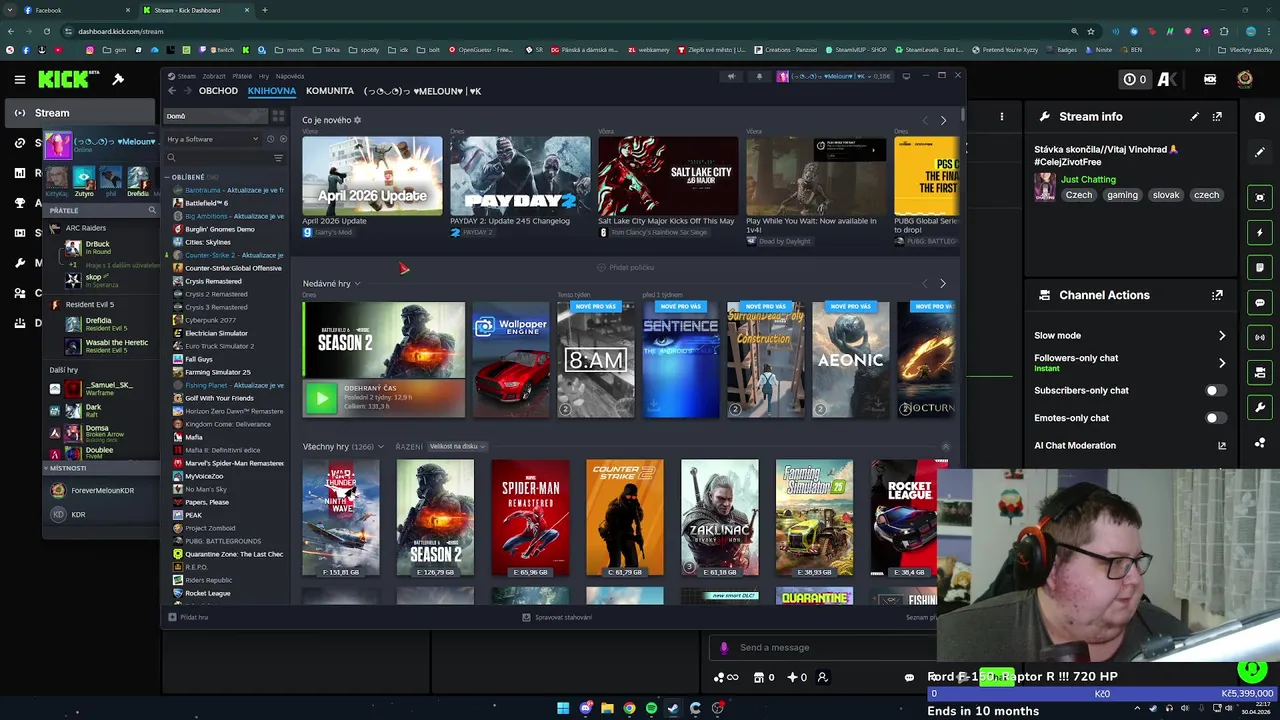1280x720 pixels.
Task: Edit stream info with pencil icon
Action: [1194, 117]
